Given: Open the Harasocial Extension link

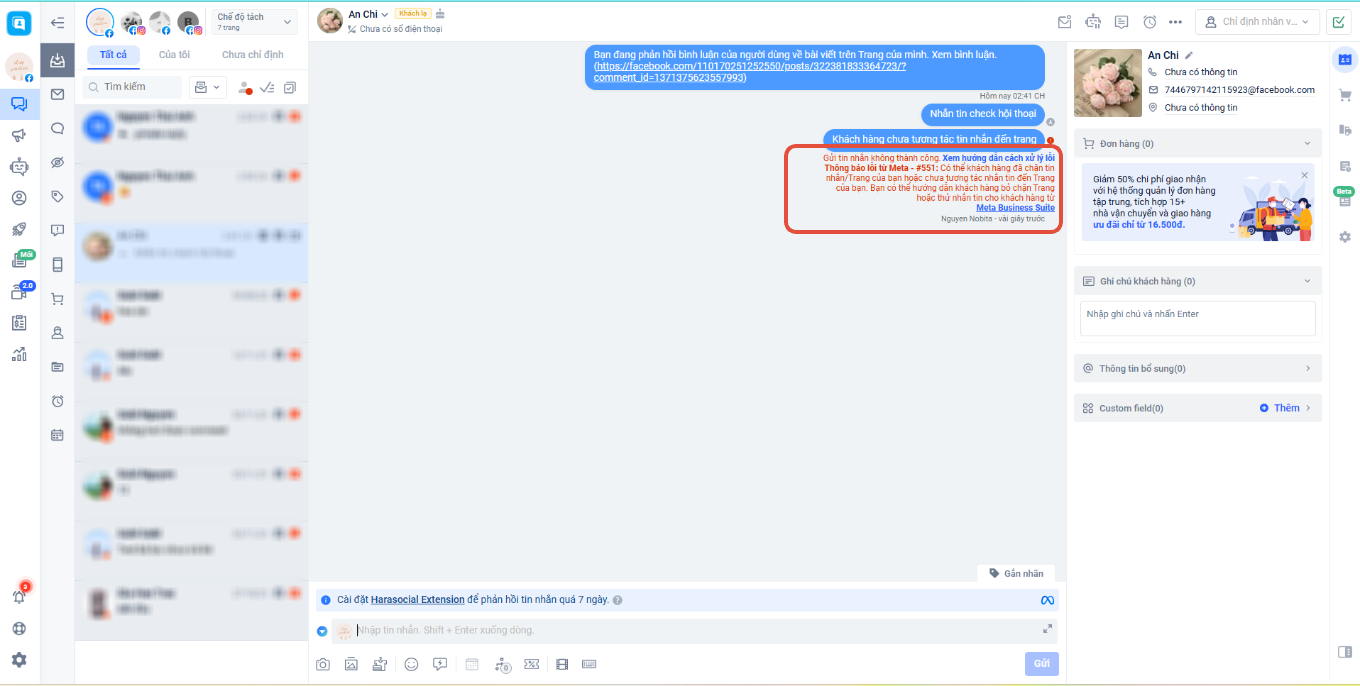Looking at the screenshot, I should (x=417, y=600).
